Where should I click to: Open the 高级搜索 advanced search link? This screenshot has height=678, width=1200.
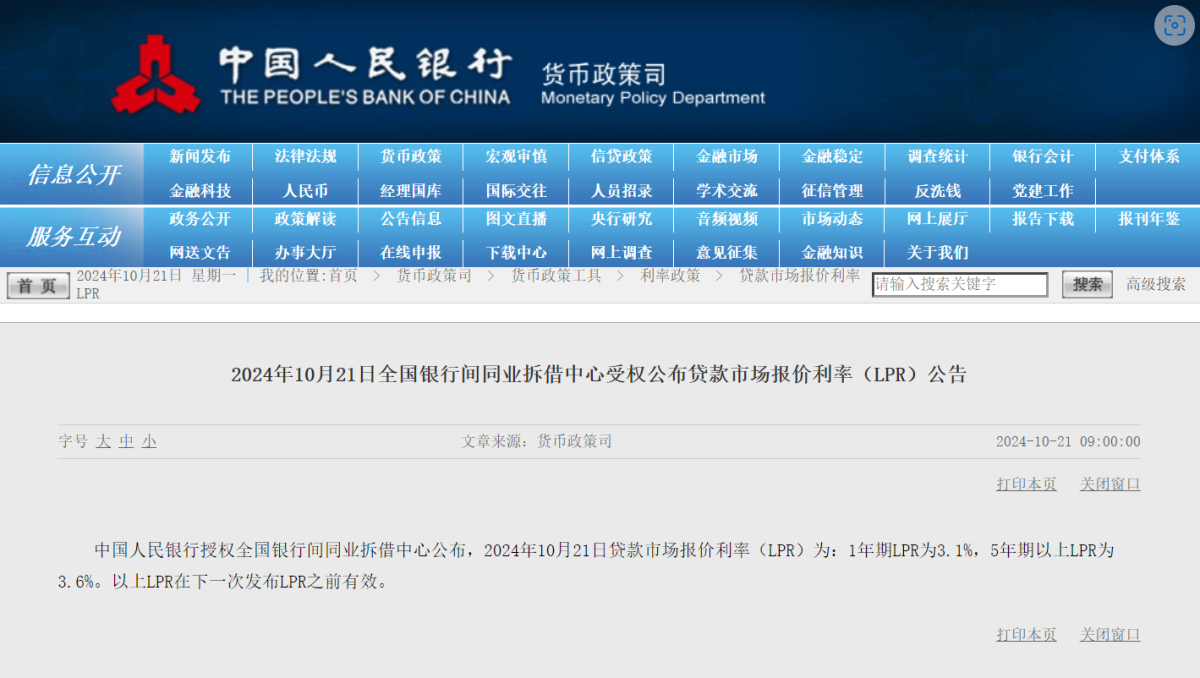(x=1156, y=284)
